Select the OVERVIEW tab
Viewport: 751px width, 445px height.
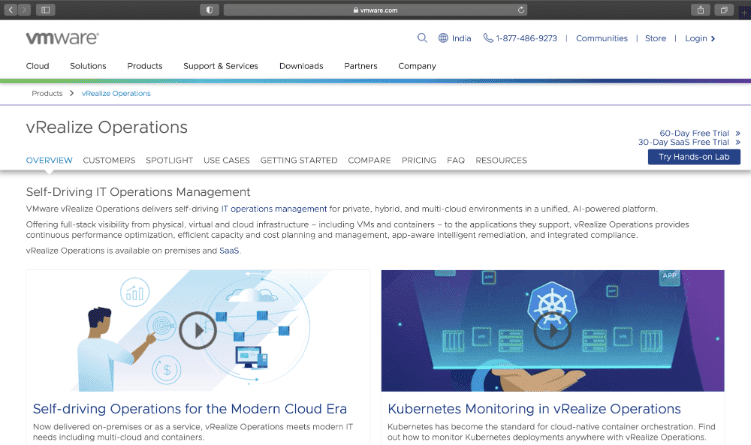(49, 160)
